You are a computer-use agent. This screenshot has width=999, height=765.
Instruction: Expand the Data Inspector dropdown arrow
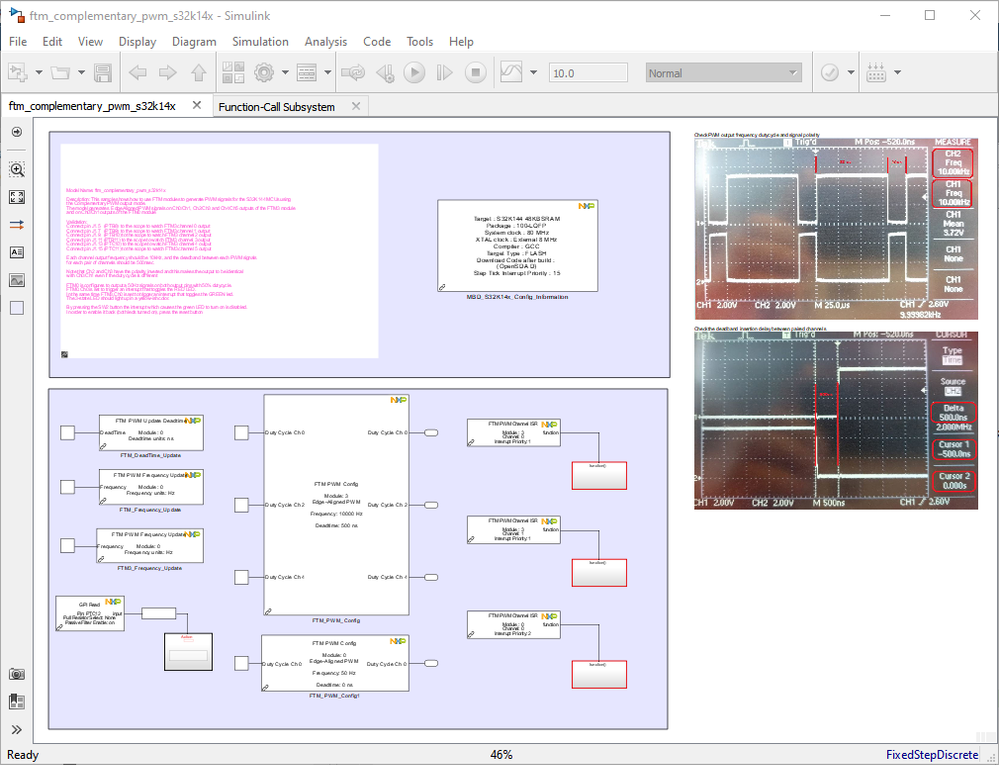[x=533, y=73]
